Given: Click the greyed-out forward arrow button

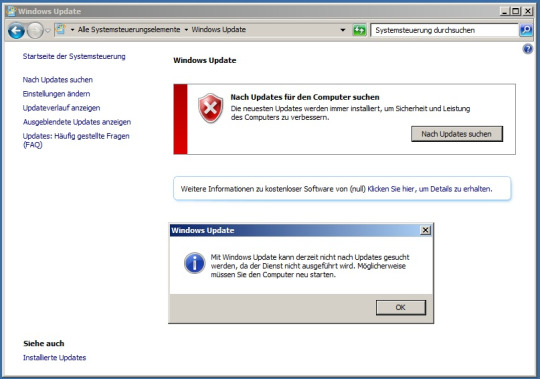Looking at the screenshot, I should pos(35,30).
